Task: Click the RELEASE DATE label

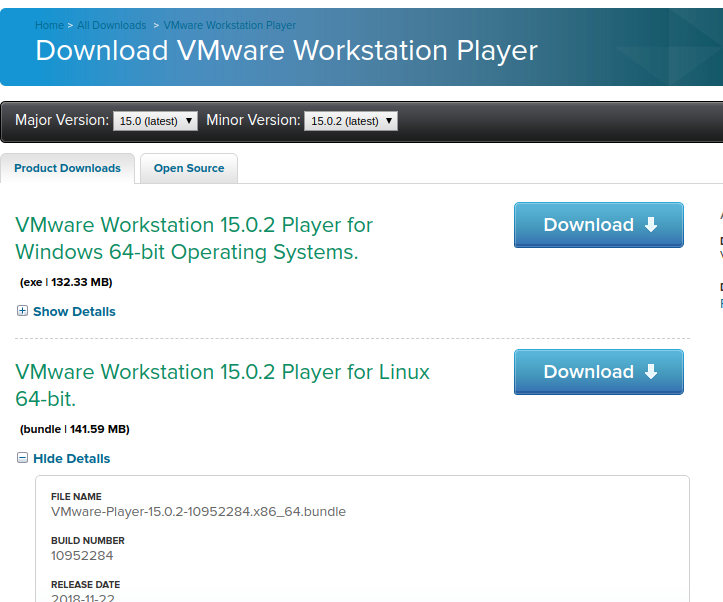Action: [x=85, y=584]
